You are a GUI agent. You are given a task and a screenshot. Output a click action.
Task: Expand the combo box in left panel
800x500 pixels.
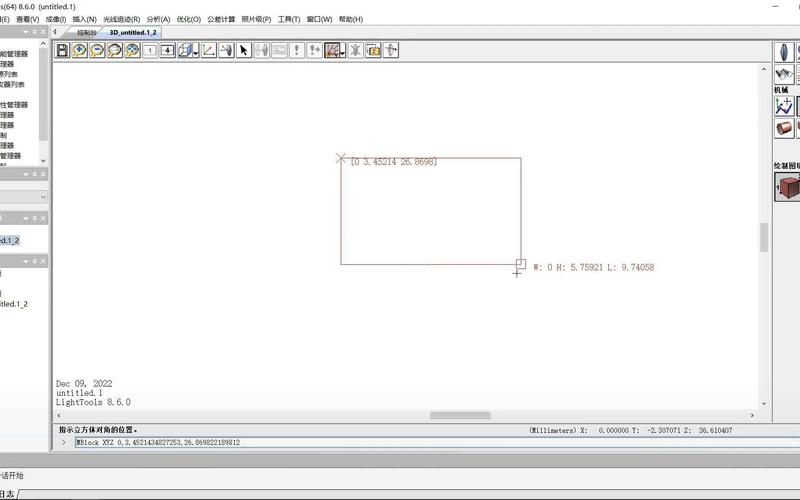(43, 197)
